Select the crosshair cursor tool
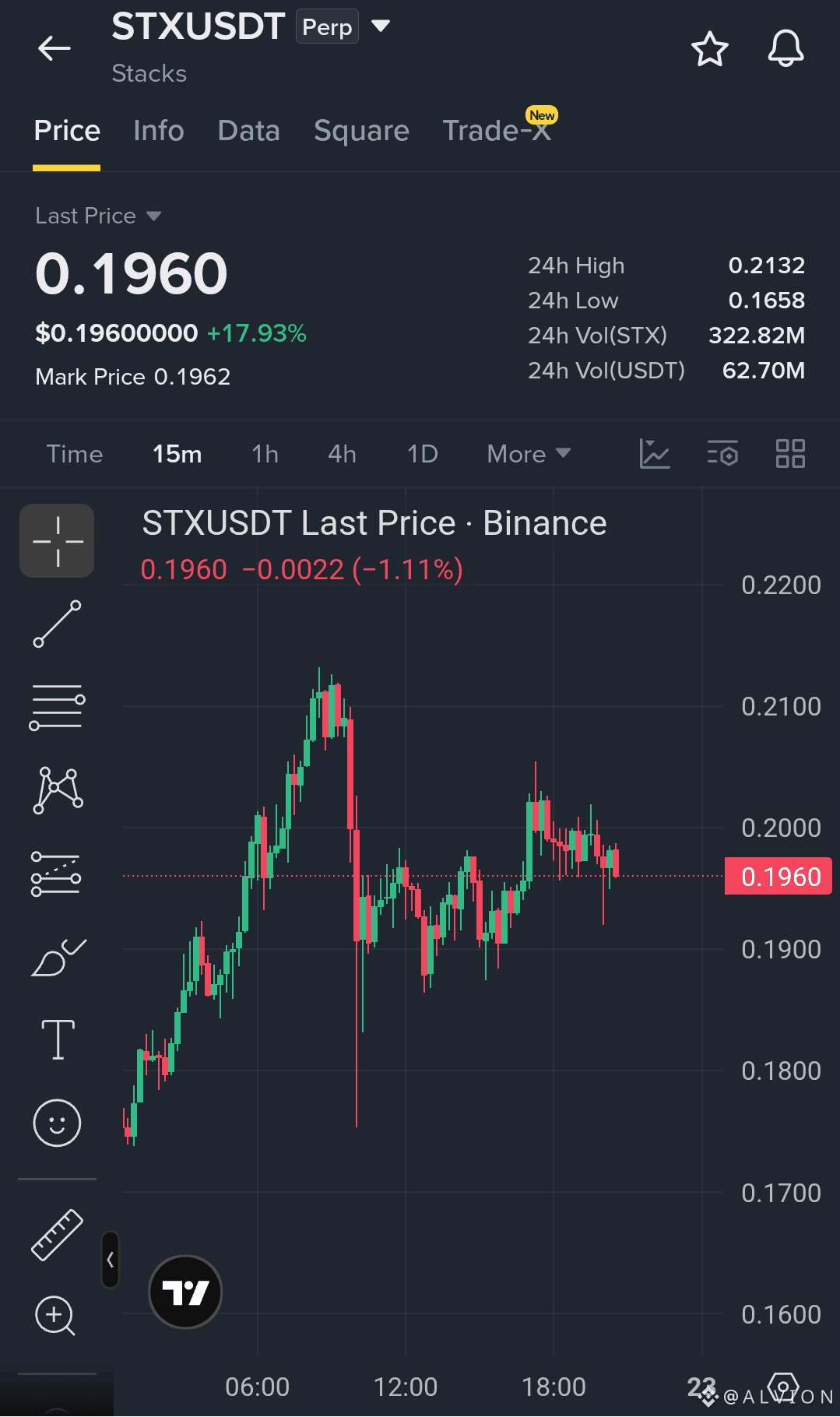Screen dimensions: 840x1417 [x=57, y=541]
